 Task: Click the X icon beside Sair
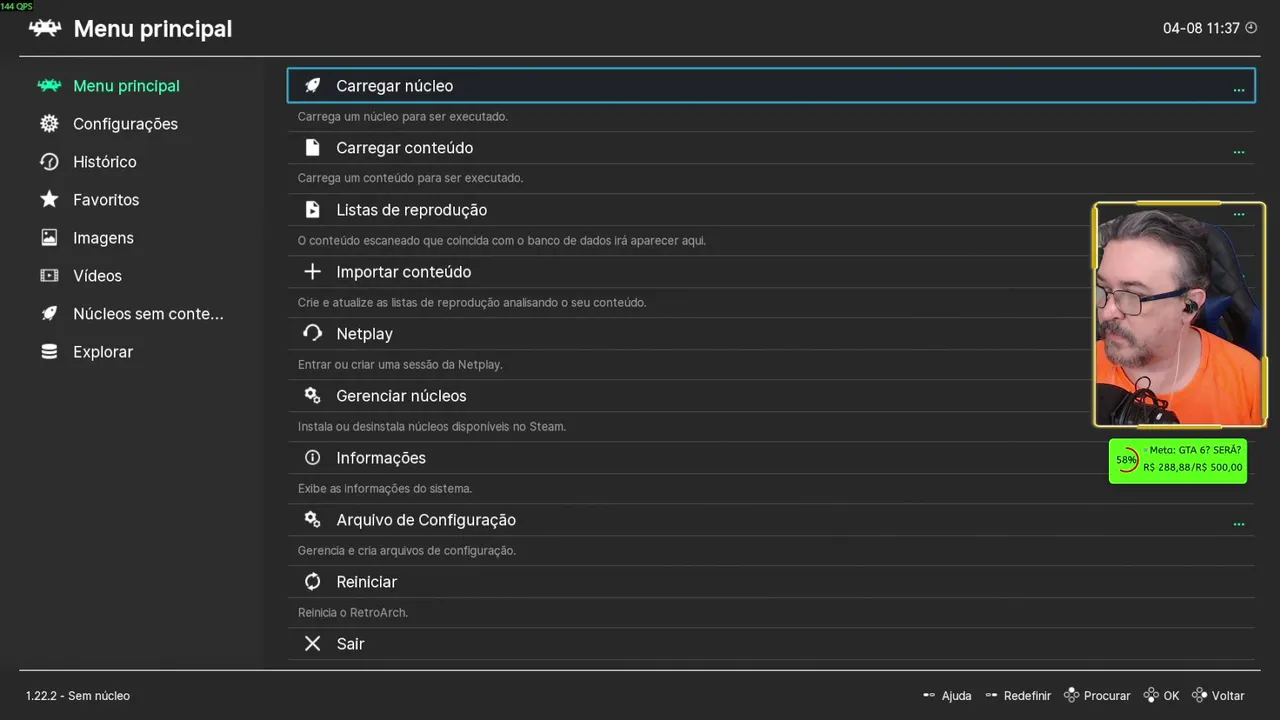click(313, 644)
